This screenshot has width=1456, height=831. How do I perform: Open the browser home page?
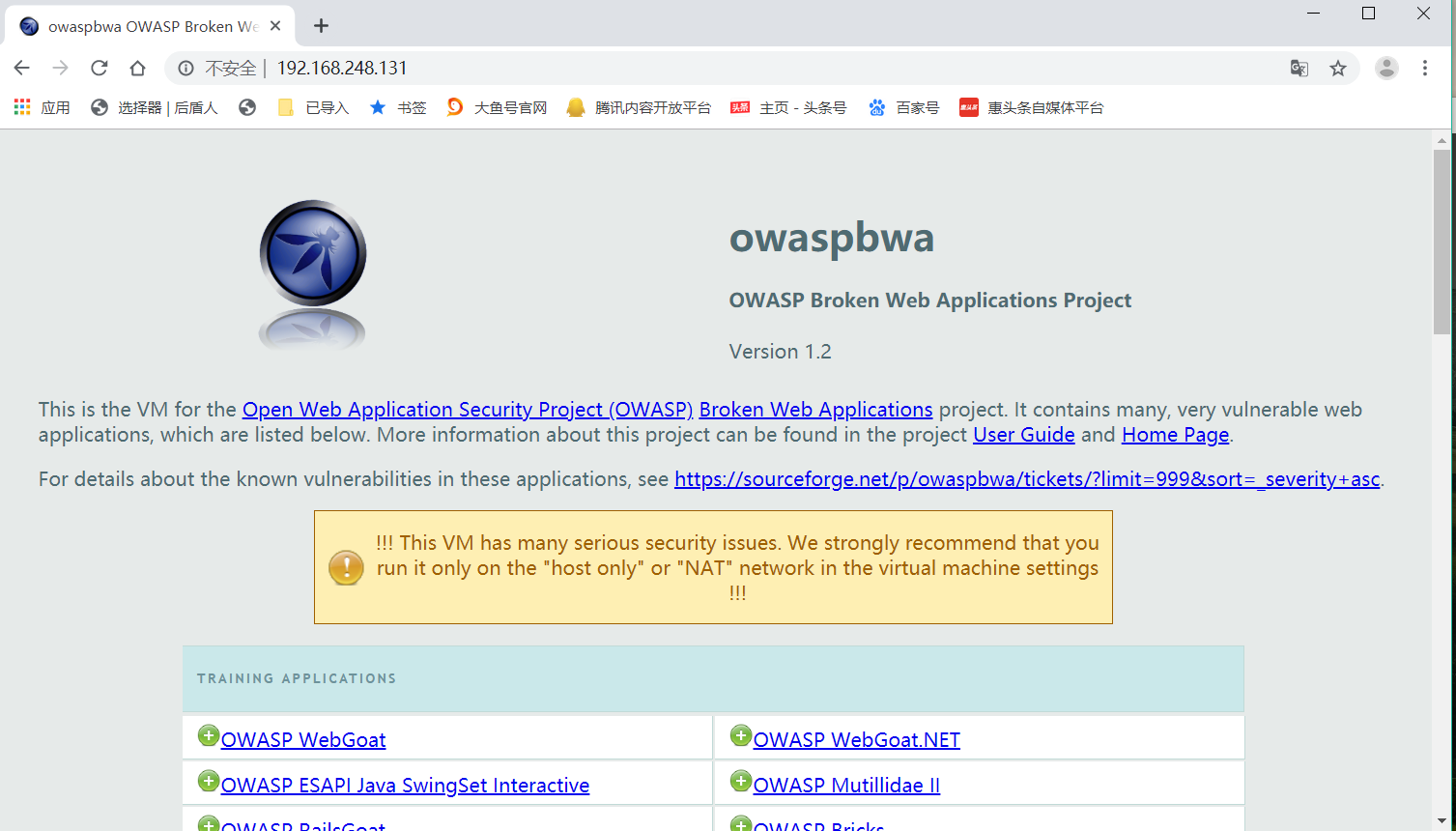pyautogui.click(x=137, y=68)
